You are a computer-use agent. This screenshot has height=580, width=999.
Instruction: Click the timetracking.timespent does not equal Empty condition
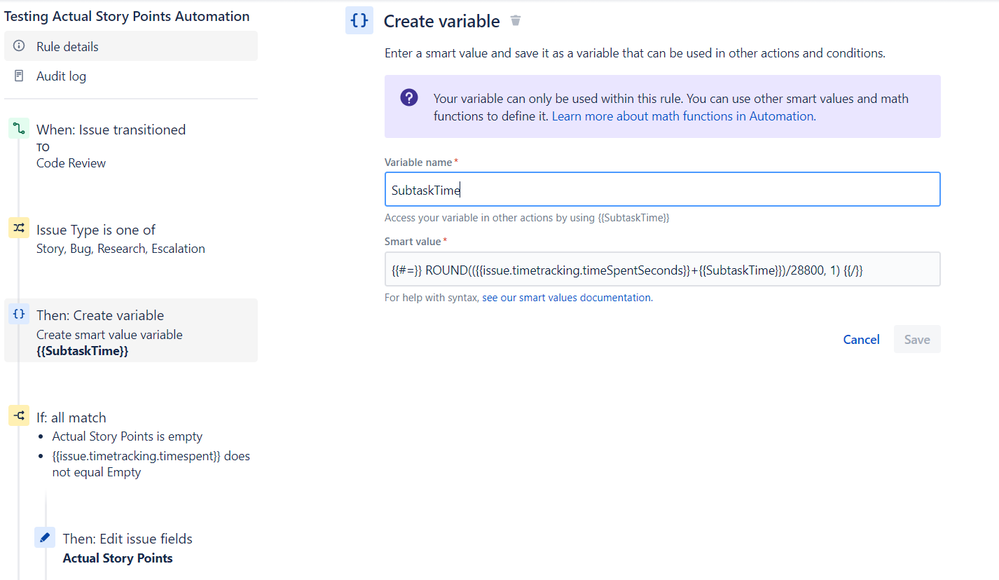point(151,464)
